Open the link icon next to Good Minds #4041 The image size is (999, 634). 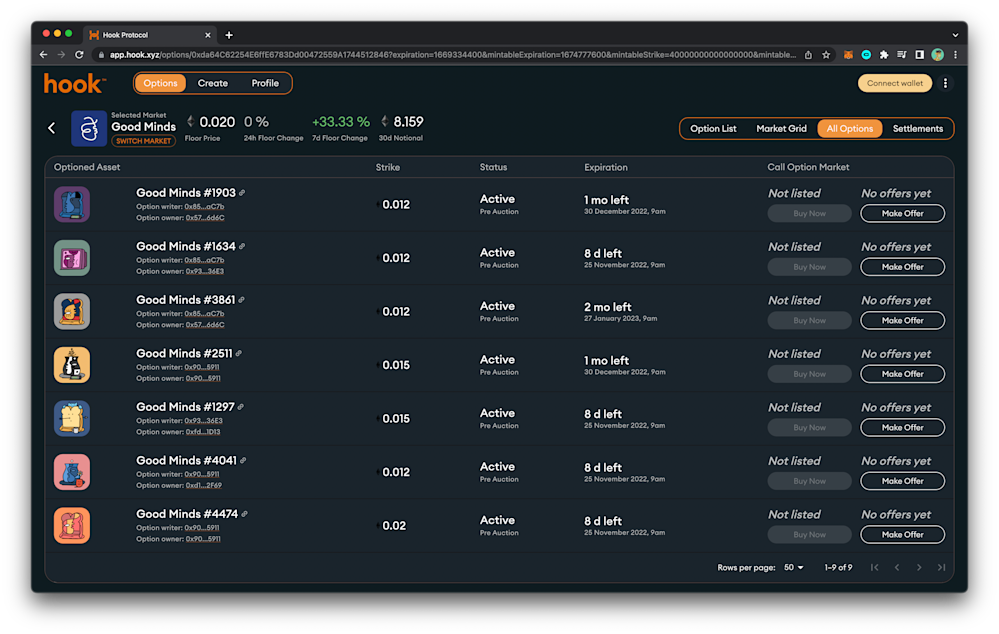[243, 460]
